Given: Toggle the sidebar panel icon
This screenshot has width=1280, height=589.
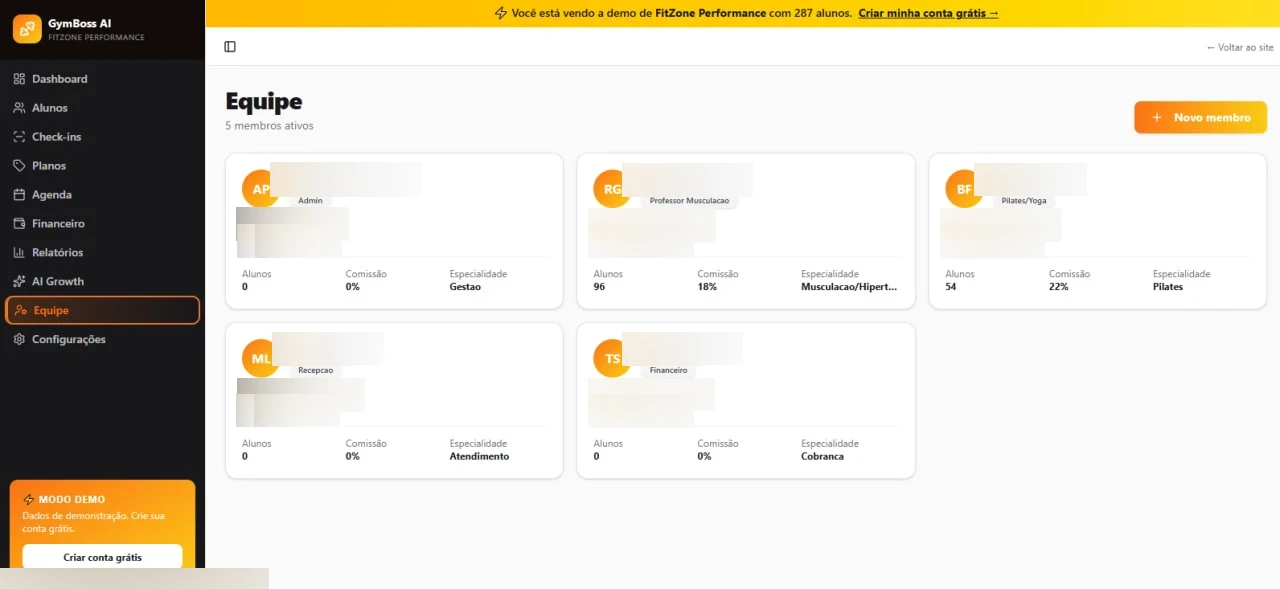Looking at the screenshot, I should tap(230, 47).
